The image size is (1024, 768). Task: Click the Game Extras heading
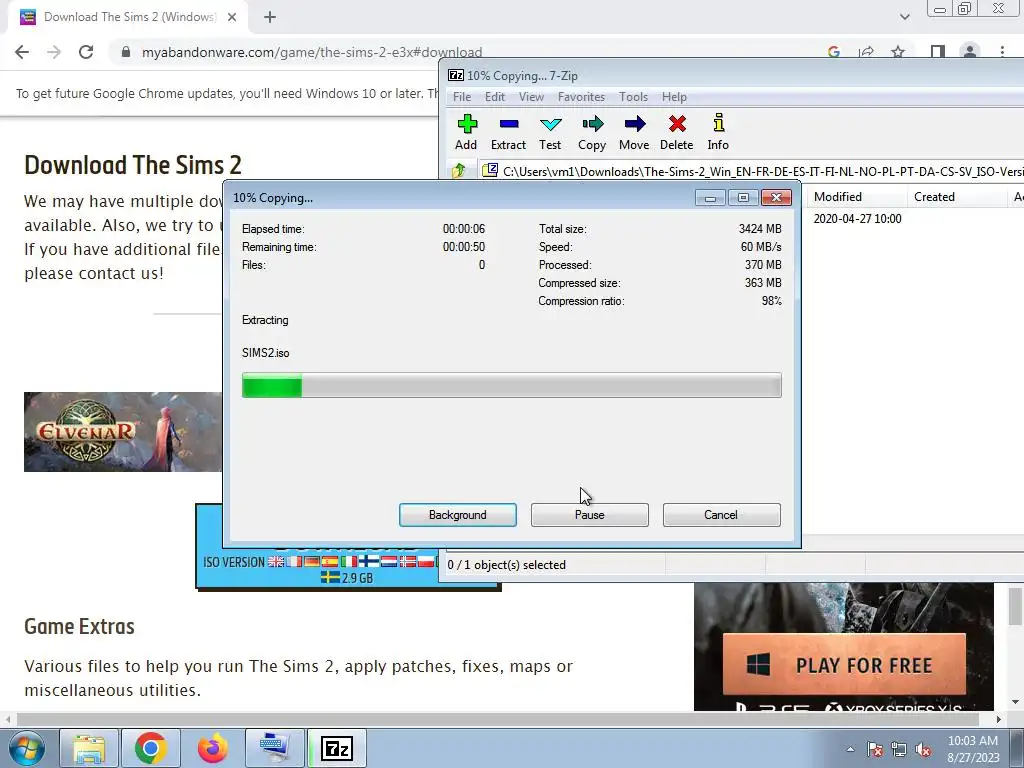pos(79,626)
